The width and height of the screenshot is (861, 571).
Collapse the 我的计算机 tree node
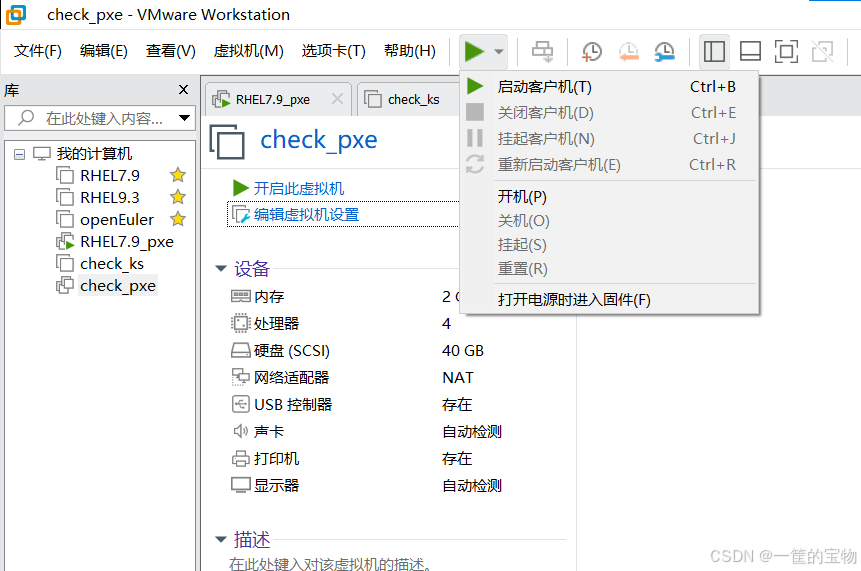point(19,154)
